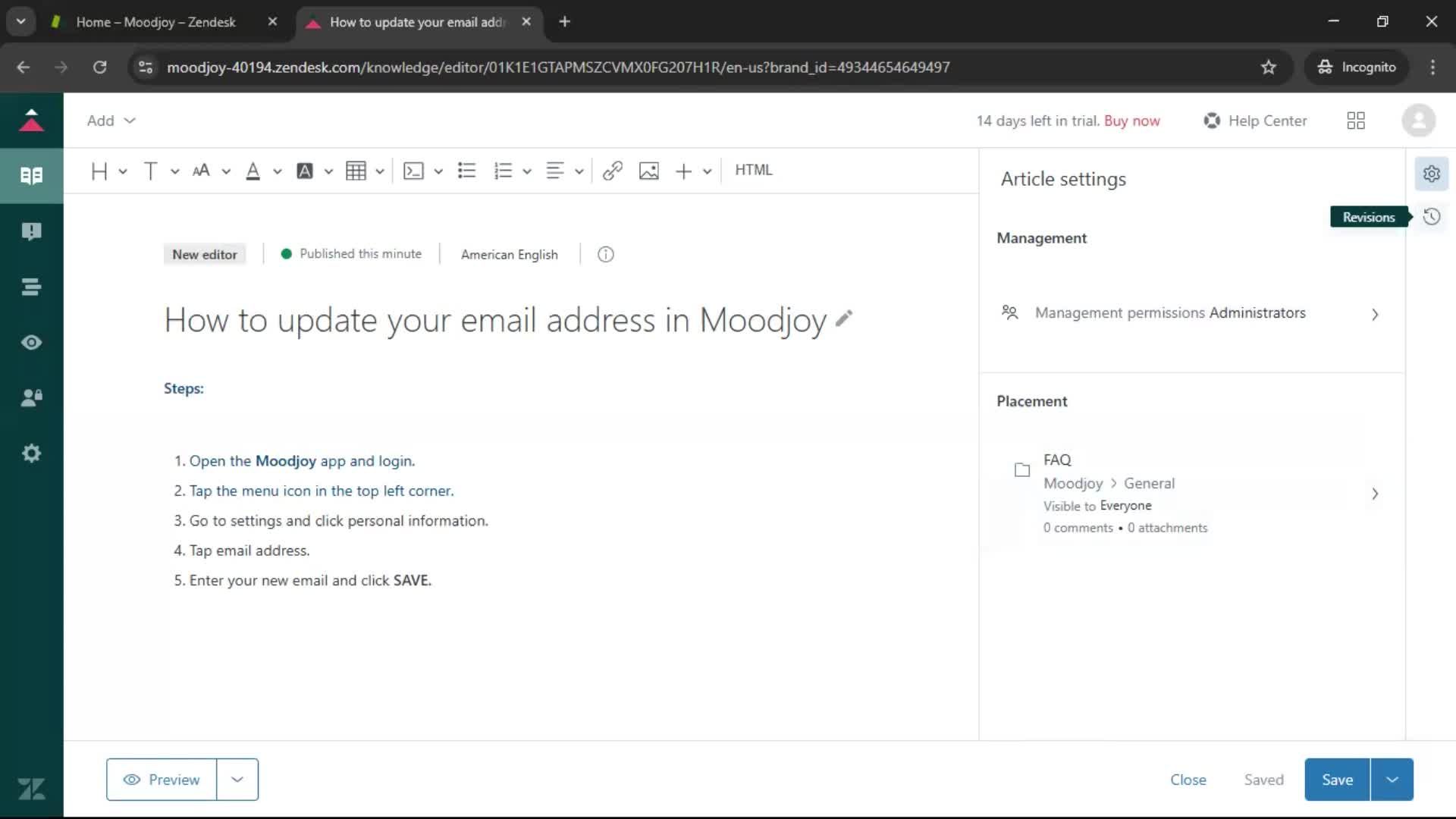Open community moderation sidebar icon
The image size is (1456, 819).
tap(31, 231)
